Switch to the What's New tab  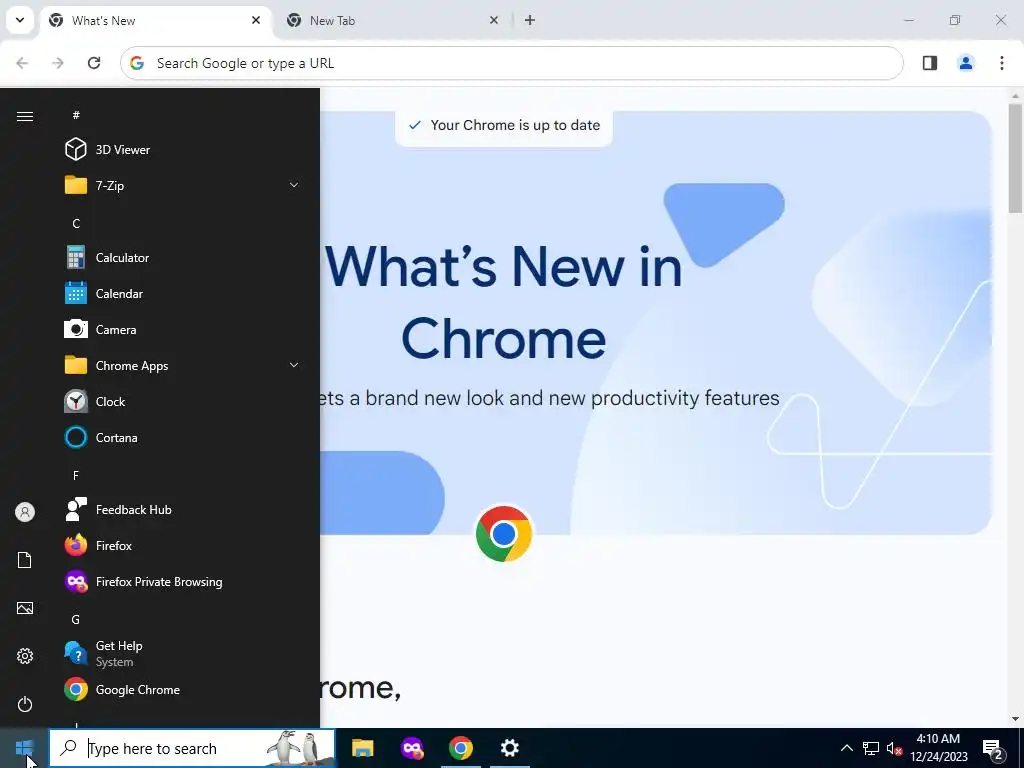(x=155, y=21)
